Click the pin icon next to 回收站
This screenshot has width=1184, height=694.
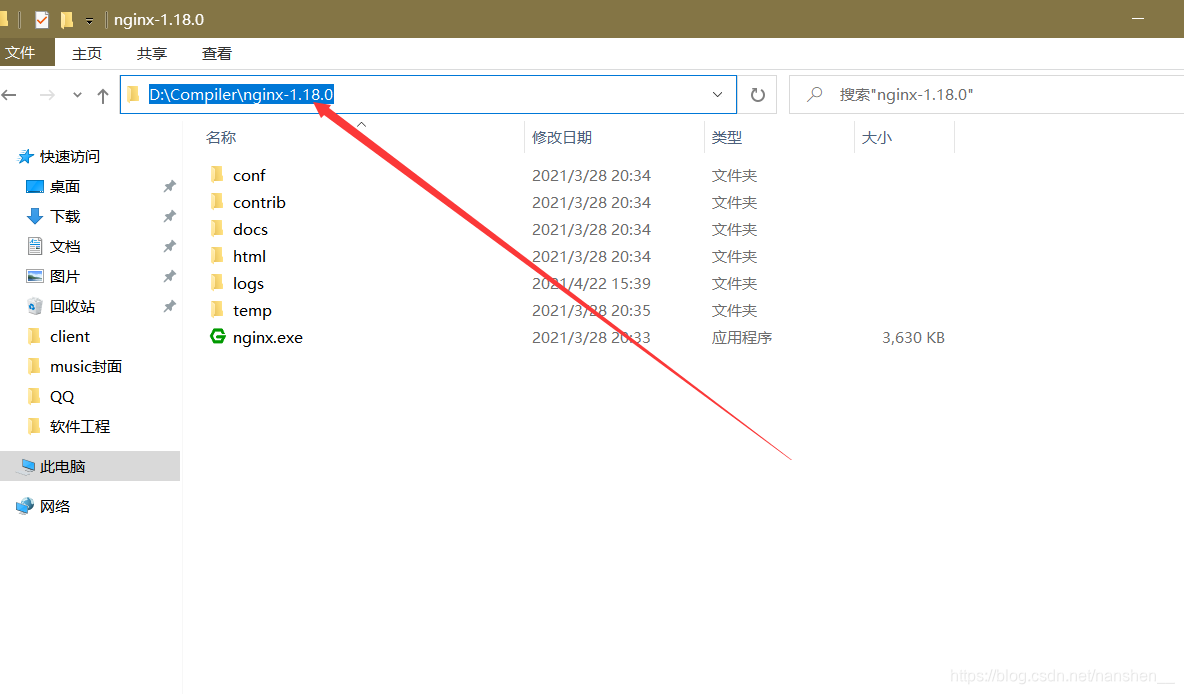(x=169, y=306)
